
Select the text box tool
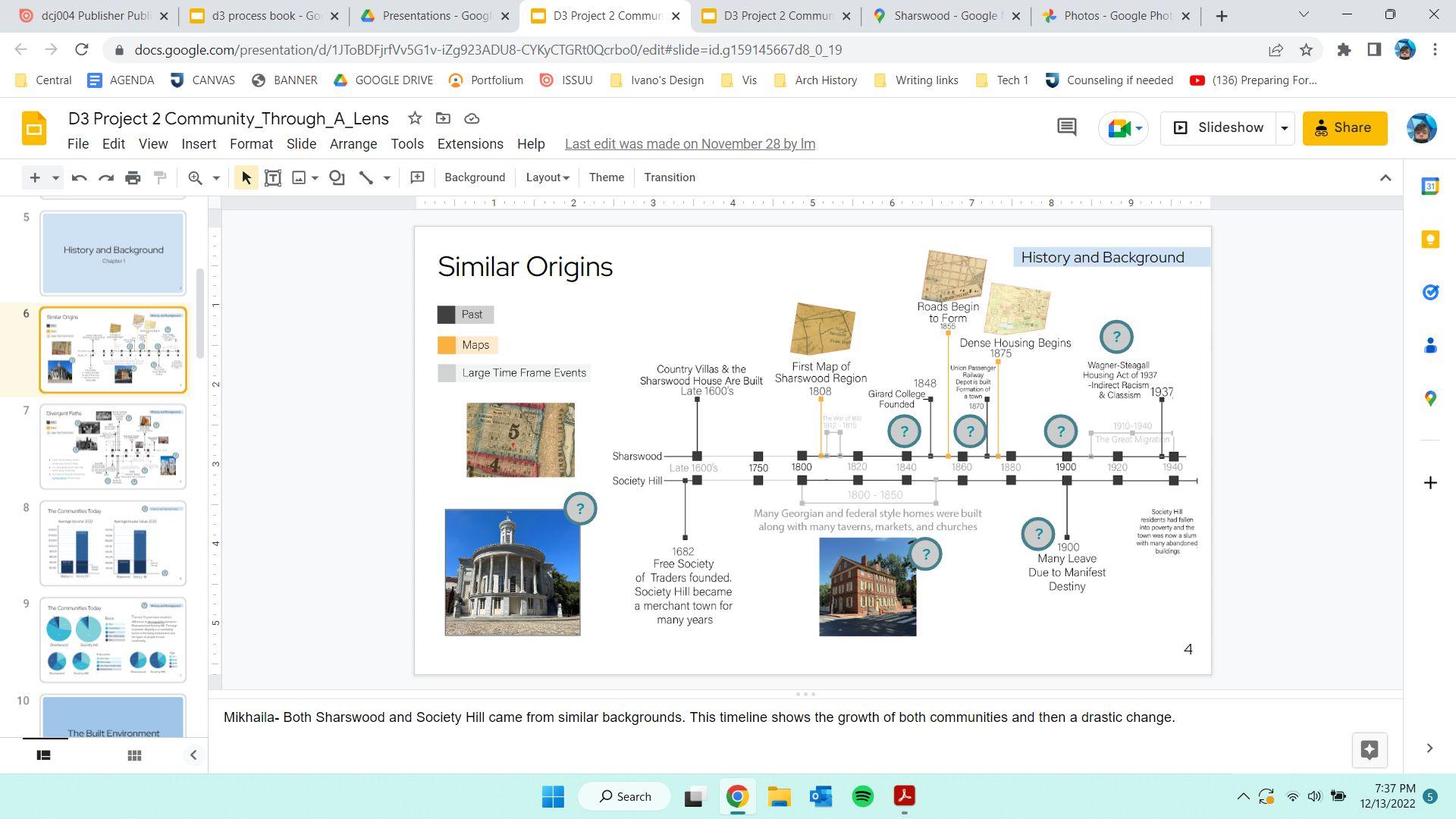coord(273,177)
